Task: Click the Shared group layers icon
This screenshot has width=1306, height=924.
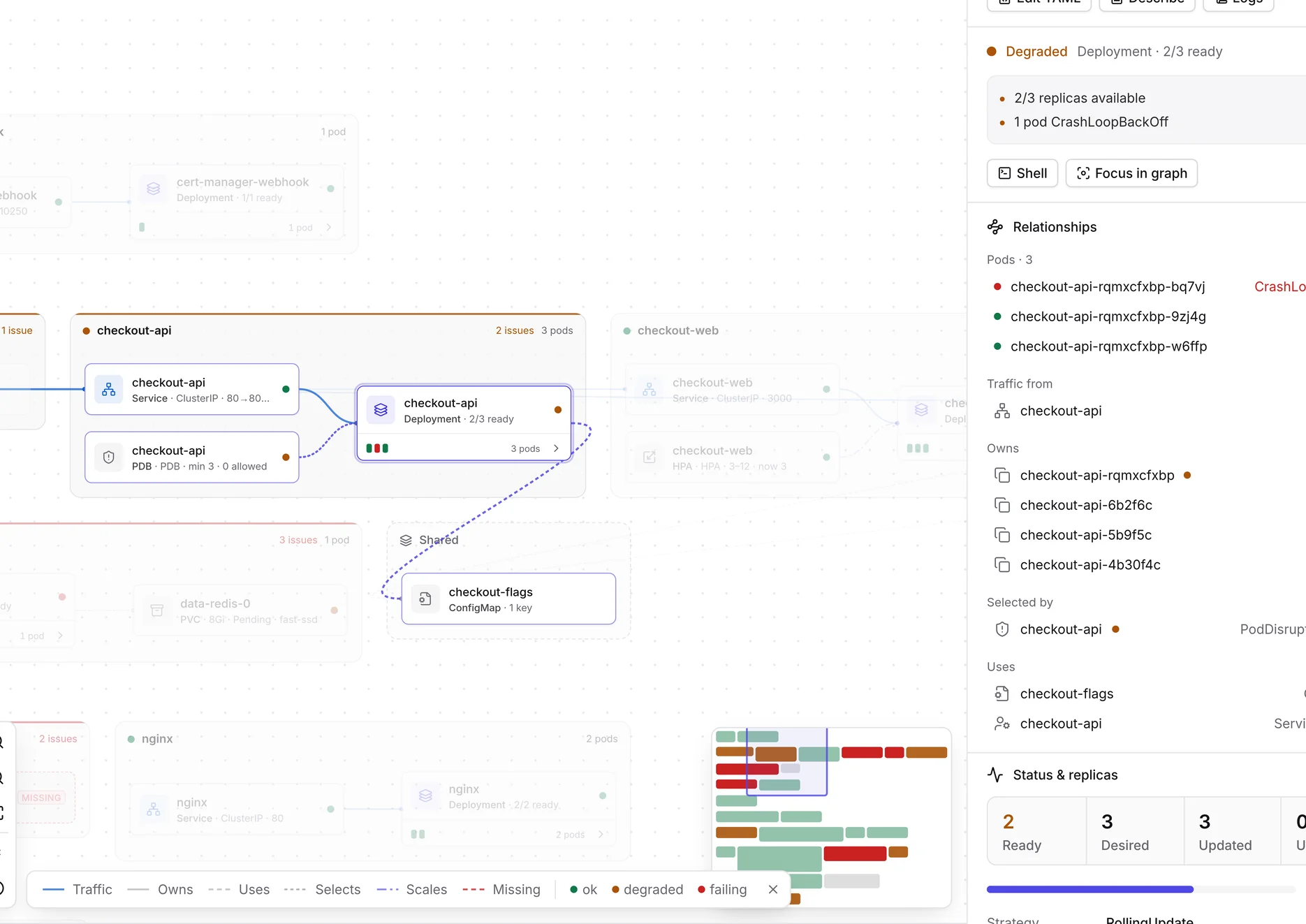Action: click(x=406, y=540)
